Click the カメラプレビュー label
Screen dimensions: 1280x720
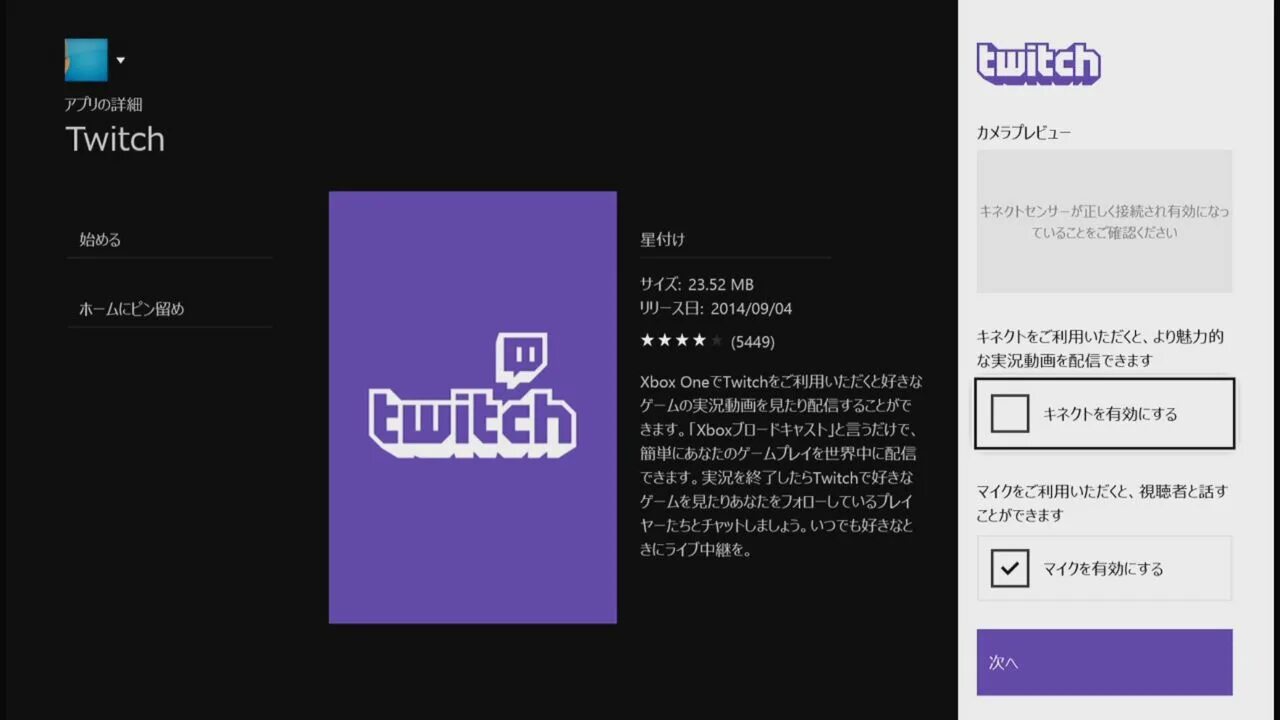1024,133
